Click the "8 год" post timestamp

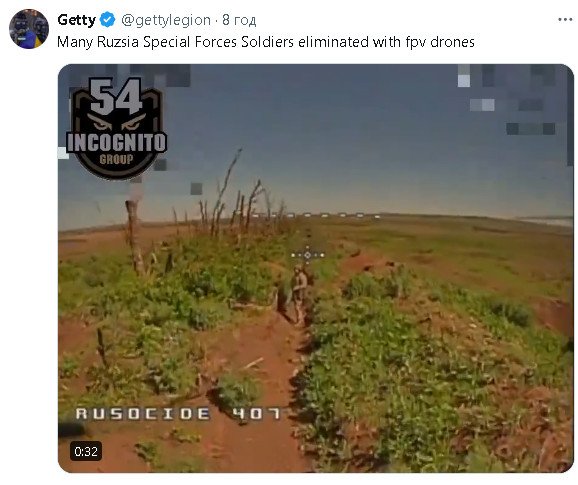[x=239, y=20]
